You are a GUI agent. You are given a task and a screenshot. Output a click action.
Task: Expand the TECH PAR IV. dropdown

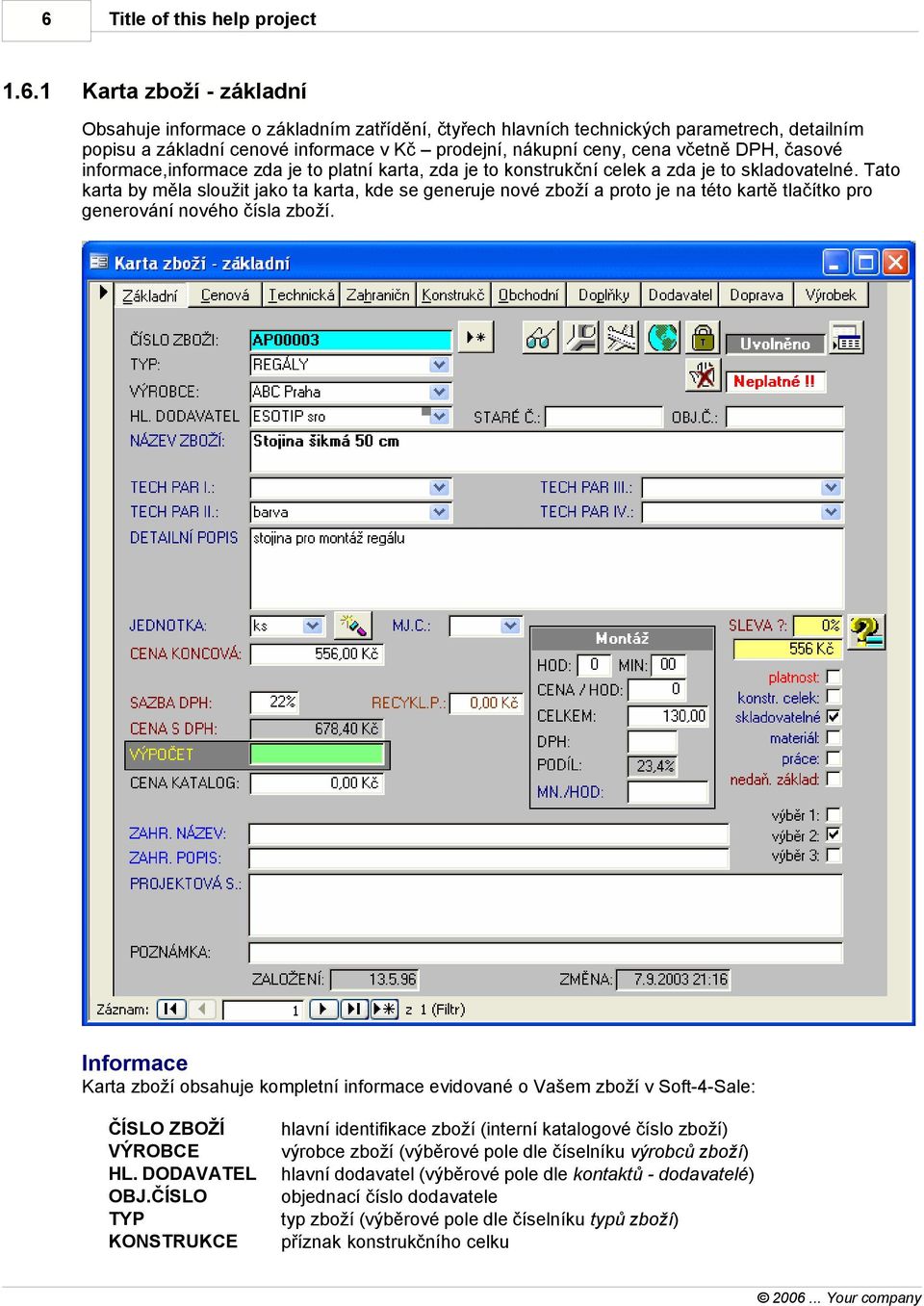pos(832,512)
